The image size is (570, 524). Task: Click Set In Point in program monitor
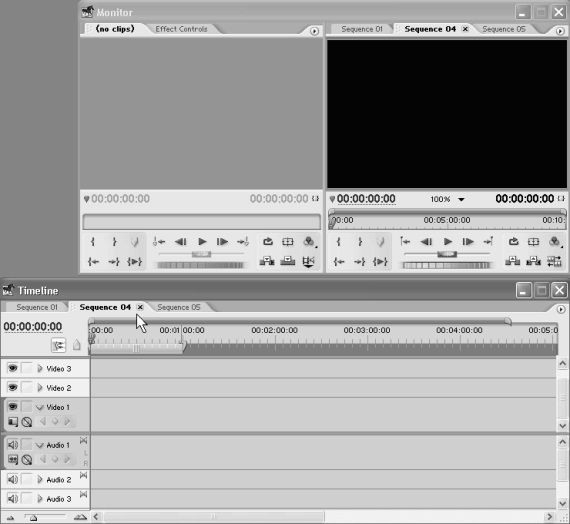[x=338, y=242]
